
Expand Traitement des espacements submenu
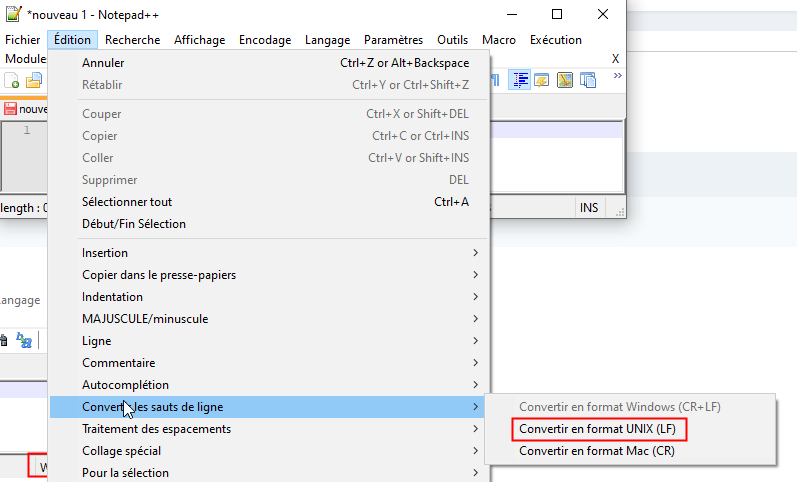[x=268, y=429]
